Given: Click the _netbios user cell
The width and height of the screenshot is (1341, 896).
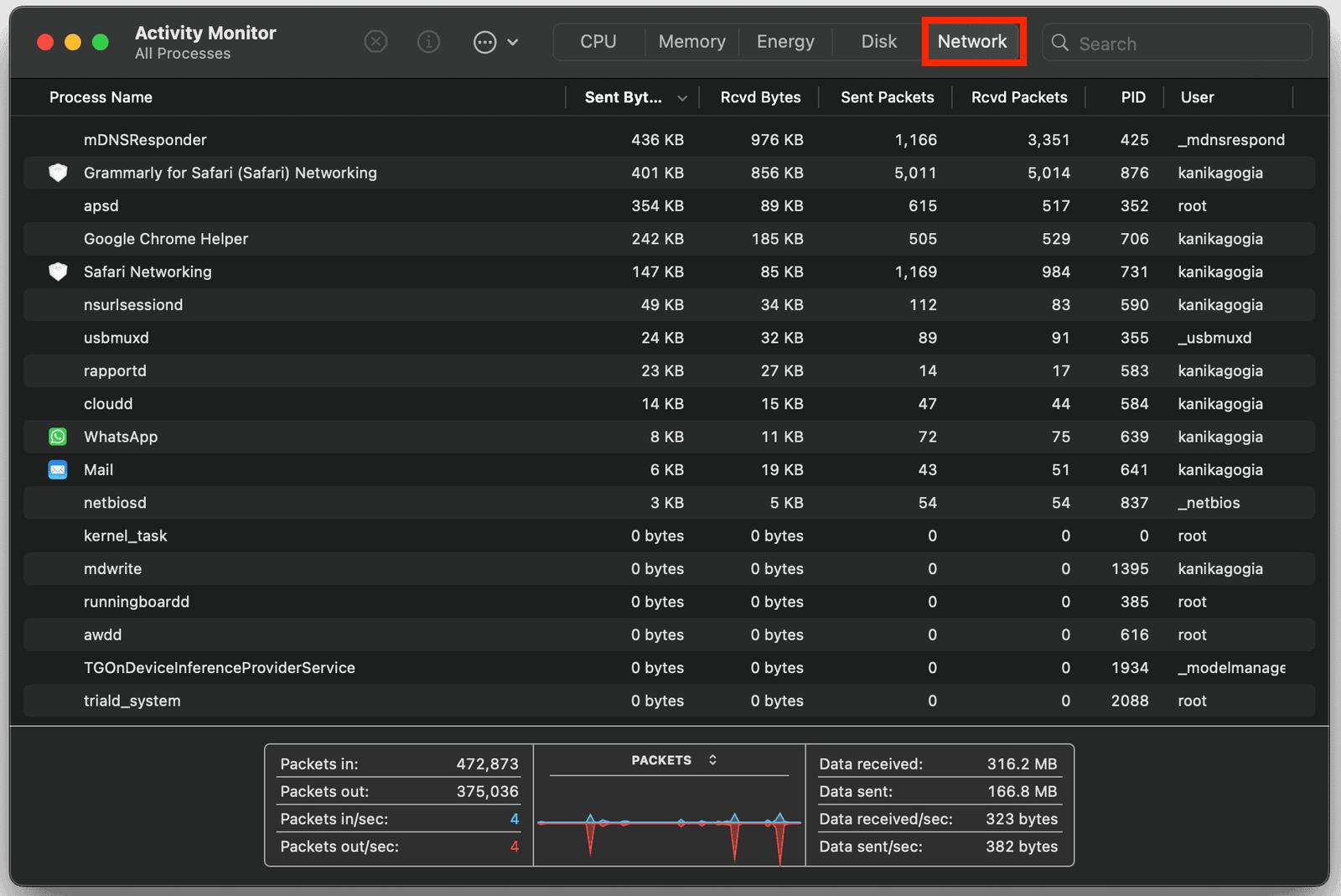Looking at the screenshot, I should [x=1209, y=503].
